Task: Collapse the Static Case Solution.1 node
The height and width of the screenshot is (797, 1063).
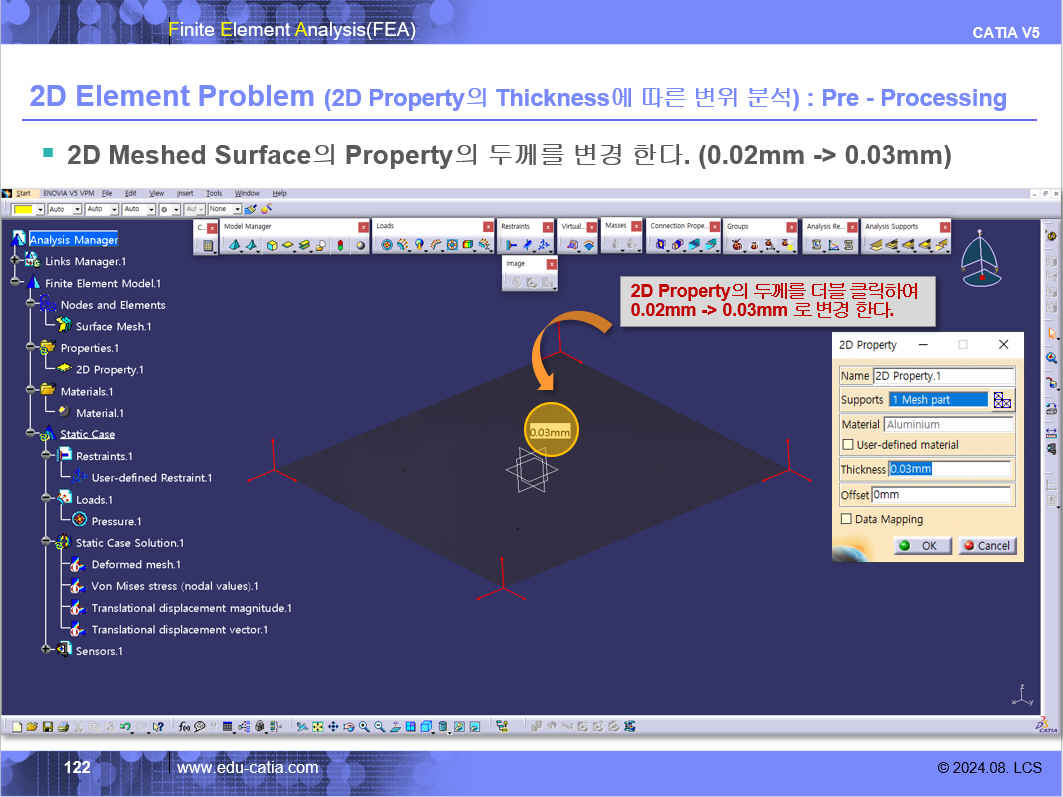Action: tap(47, 543)
